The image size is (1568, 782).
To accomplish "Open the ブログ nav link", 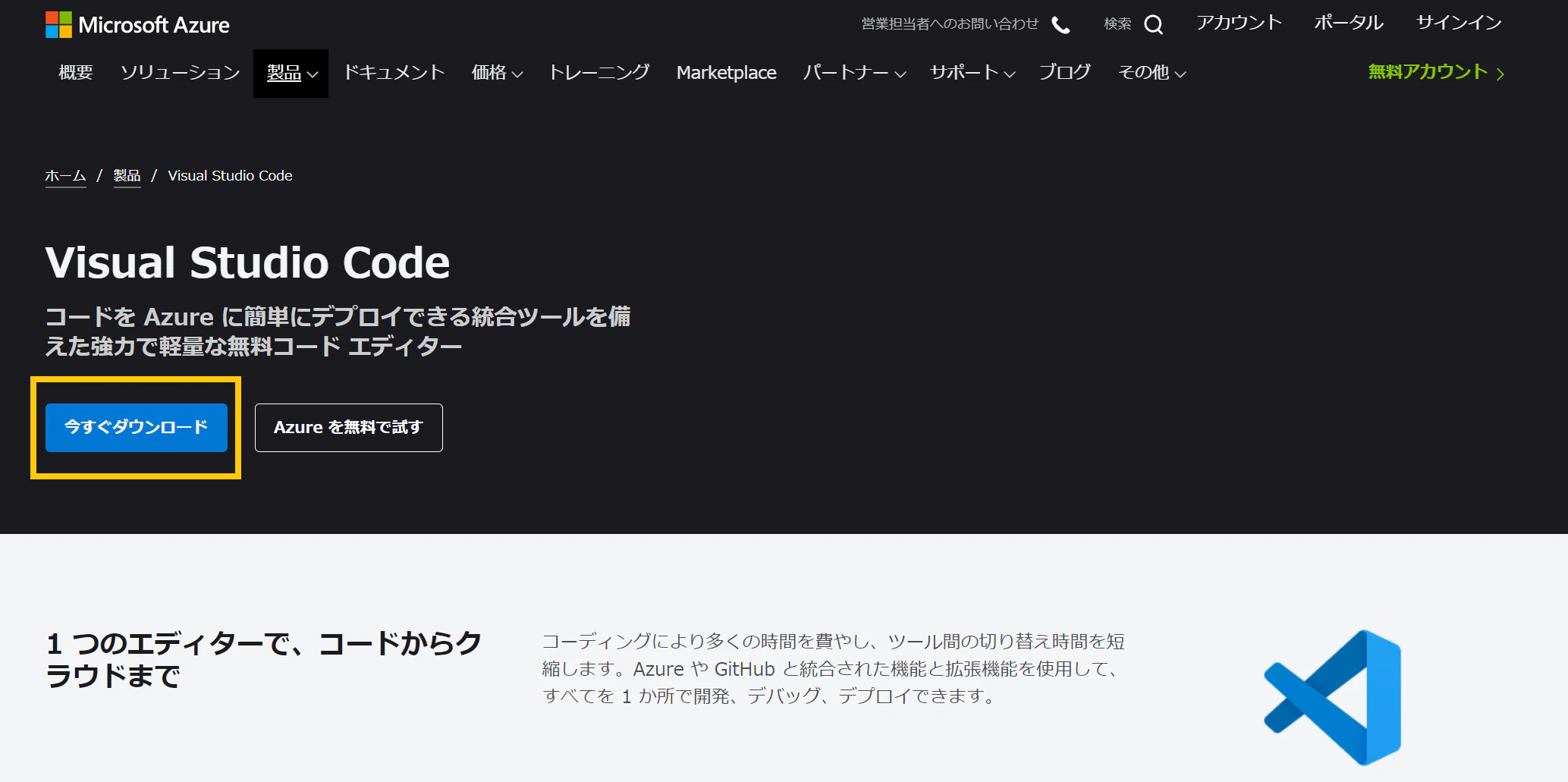I will (1065, 72).
